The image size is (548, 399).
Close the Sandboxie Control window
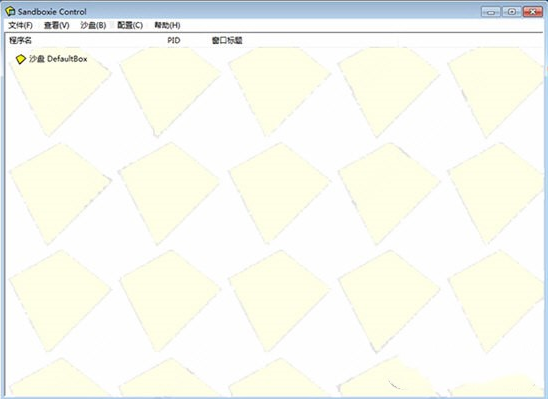point(532,12)
